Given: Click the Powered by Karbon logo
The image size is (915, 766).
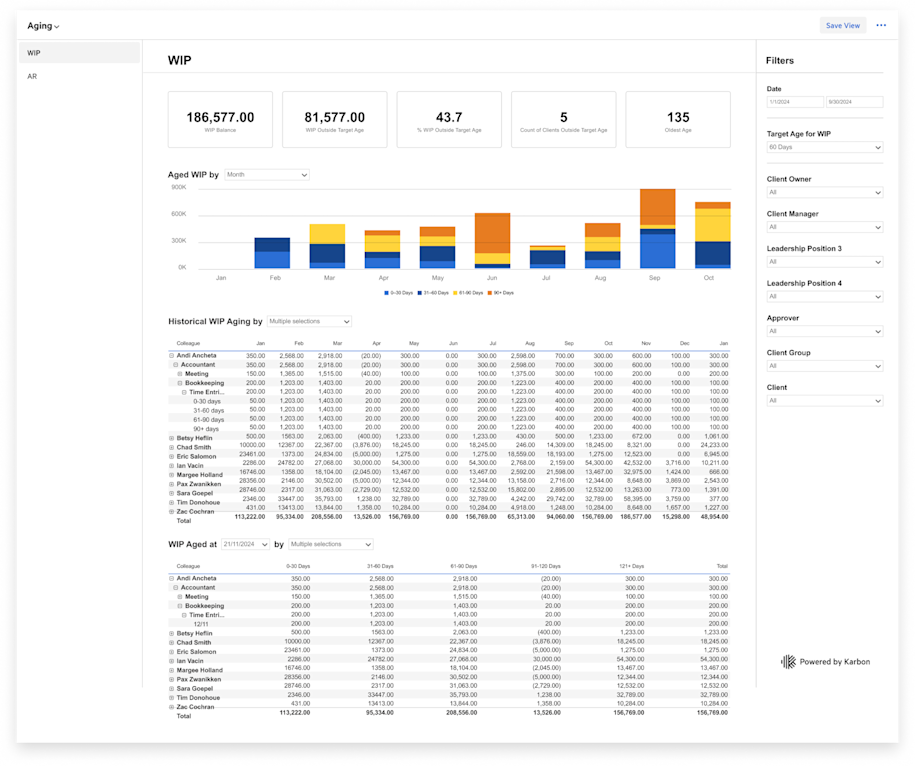Looking at the screenshot, I should tap(827, 661).
